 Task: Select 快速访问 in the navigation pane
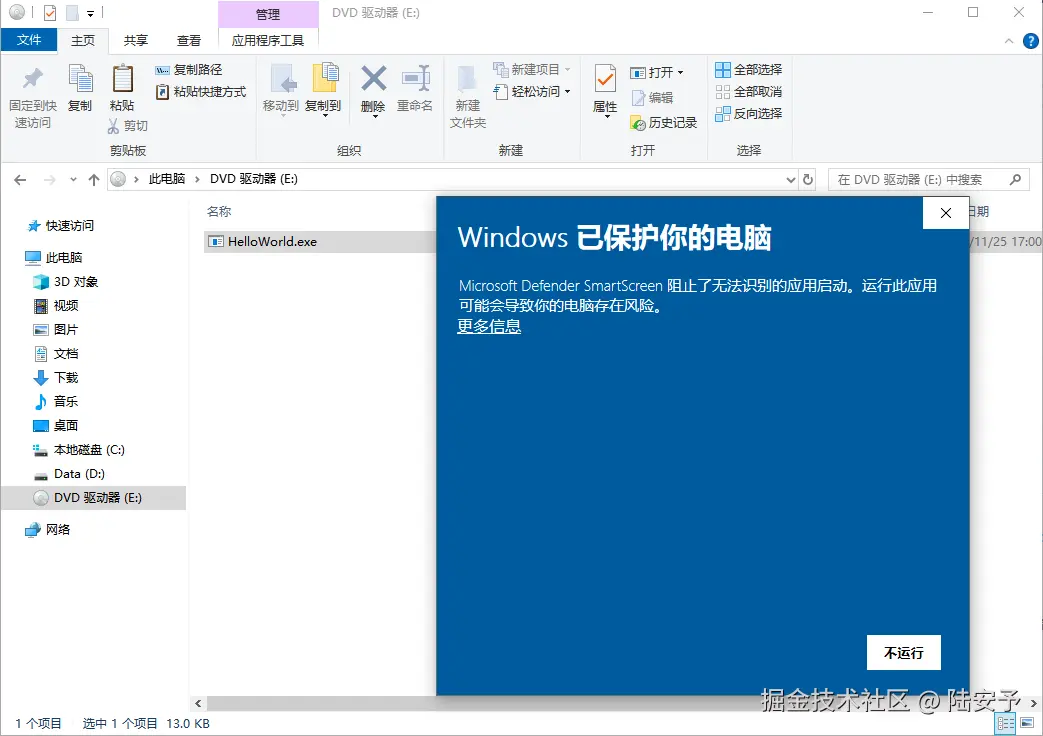click(61, 226)
